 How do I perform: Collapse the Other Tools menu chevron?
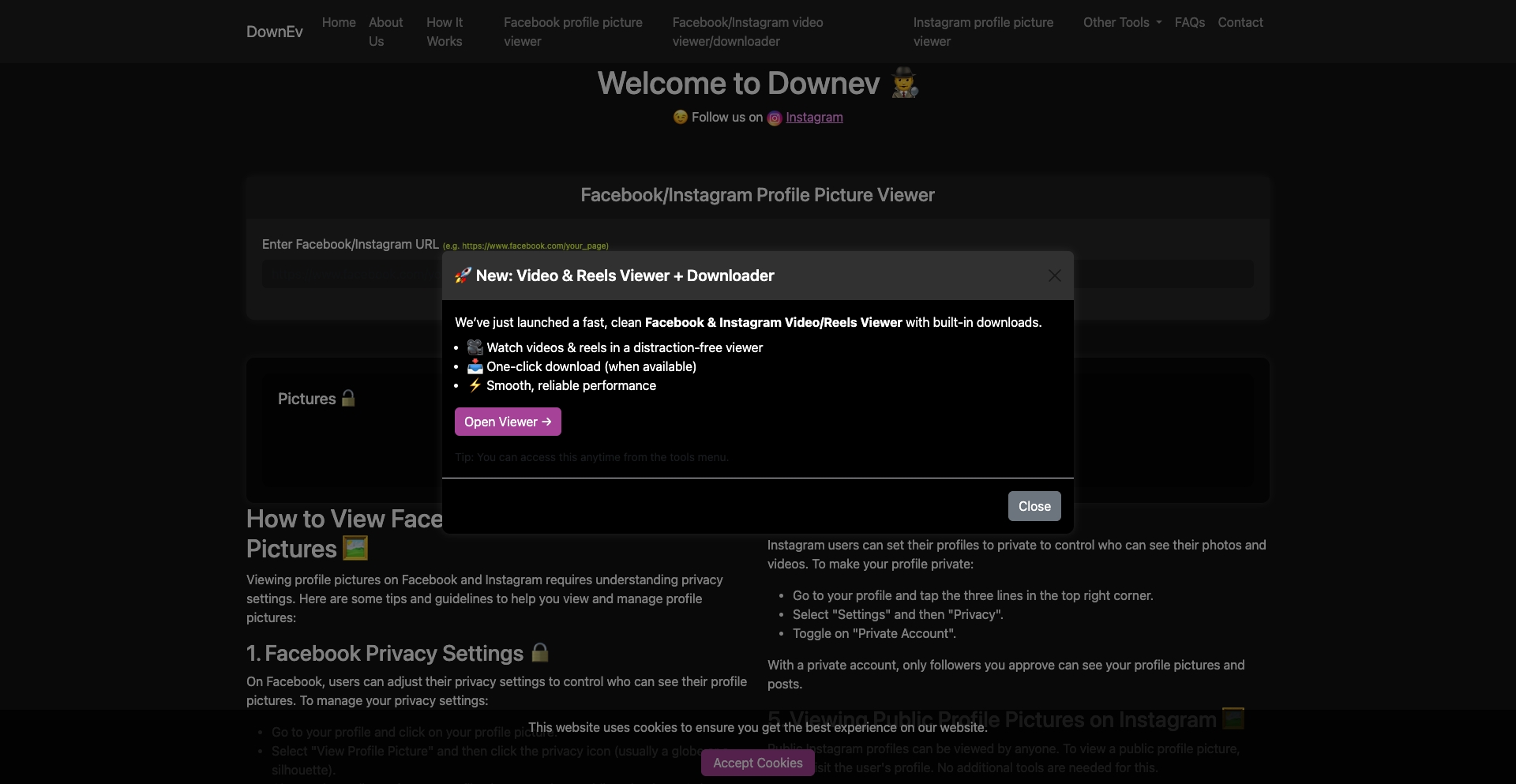[1157, 22]
